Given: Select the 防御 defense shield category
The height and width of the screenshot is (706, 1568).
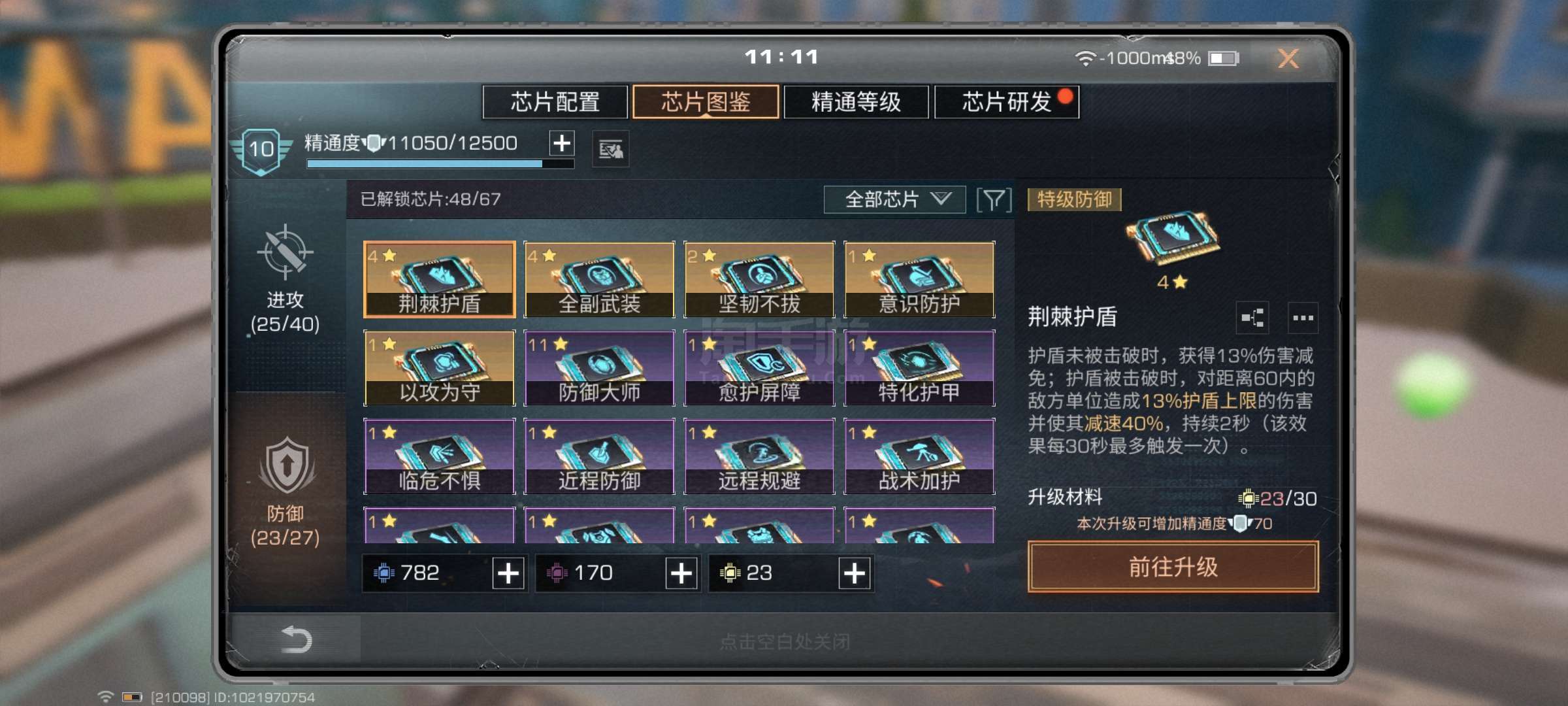Looking at the screenshot, I should click(x=286, y=465).
